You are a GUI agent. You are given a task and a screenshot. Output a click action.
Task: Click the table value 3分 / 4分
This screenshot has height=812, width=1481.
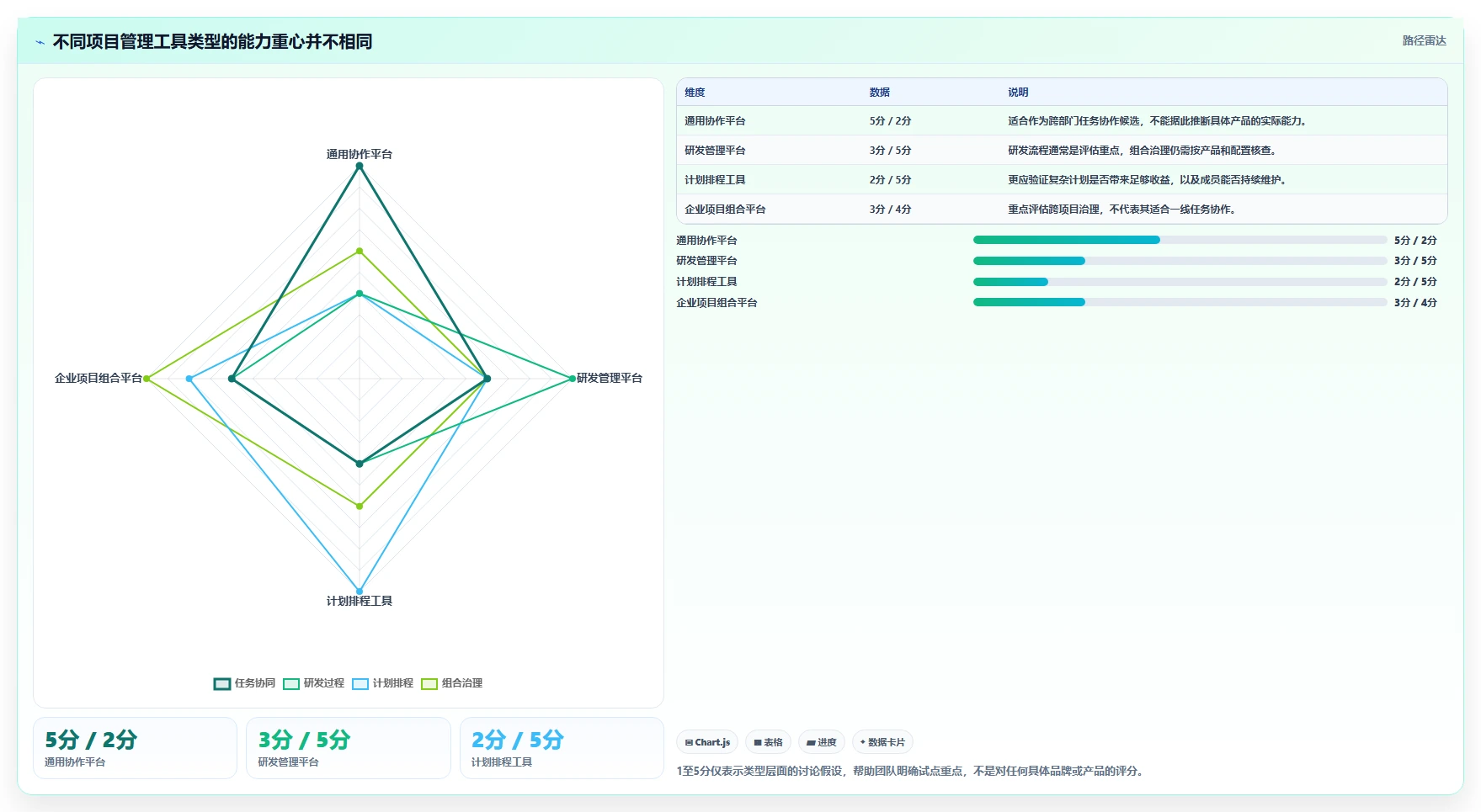coord(890,210)
